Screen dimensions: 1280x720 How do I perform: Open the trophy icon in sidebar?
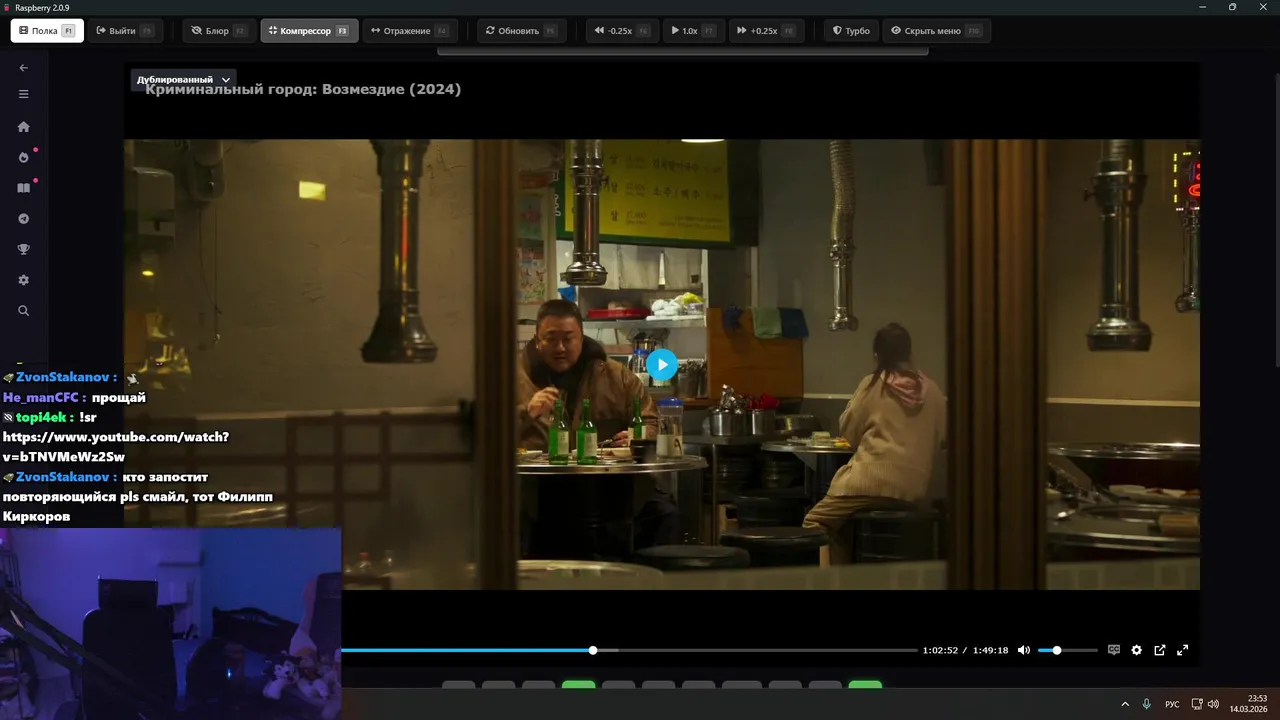24,250
